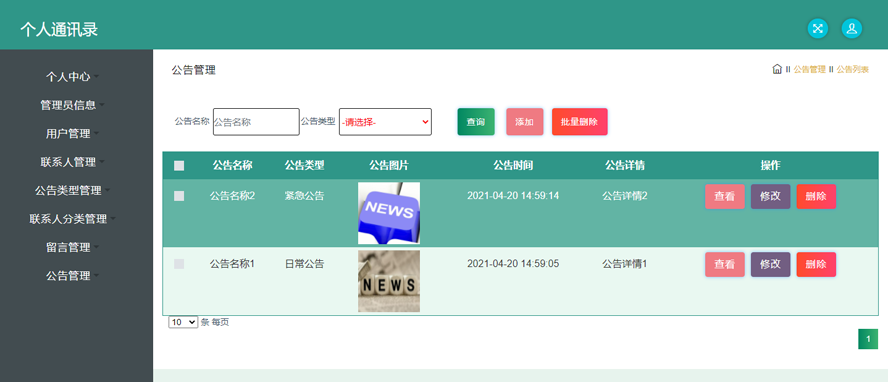
Task: Click the 公告名称1 cell
Action: click(233, 264)
